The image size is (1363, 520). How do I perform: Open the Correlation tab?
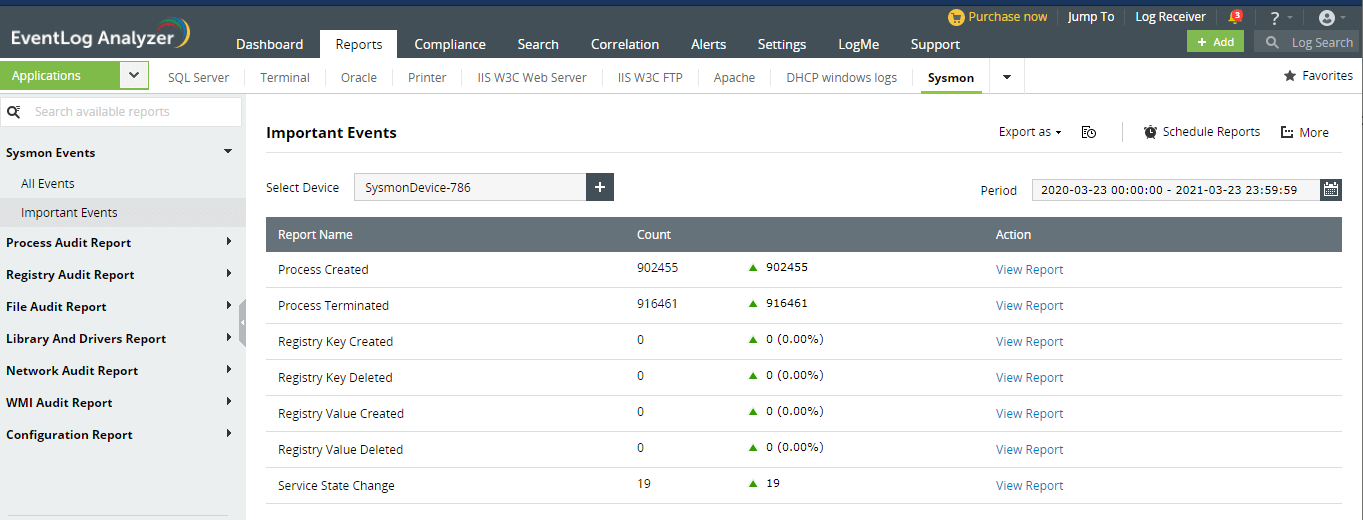click(x=625, y=44)
